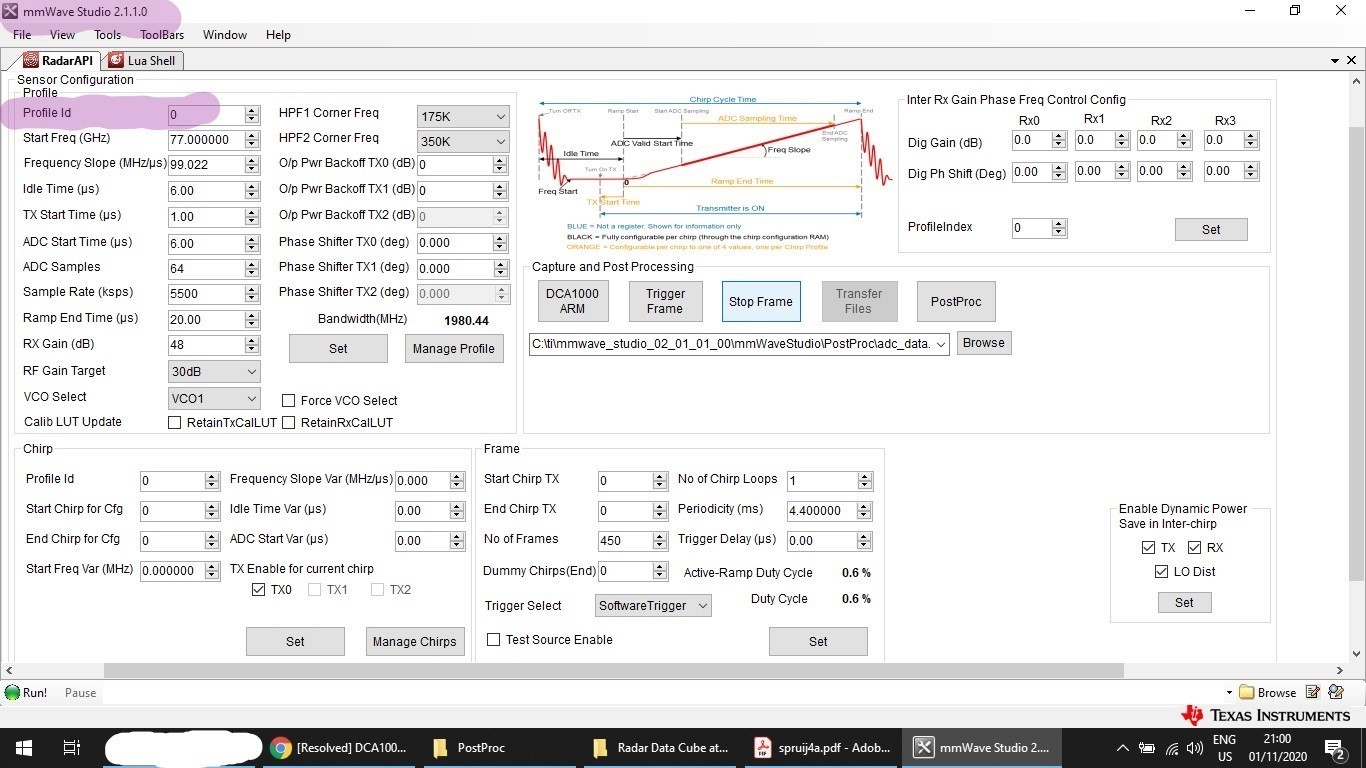The height and width of the screenshot is (768, 1366).
Task: Open the Help menu
Action: [278, 35]
